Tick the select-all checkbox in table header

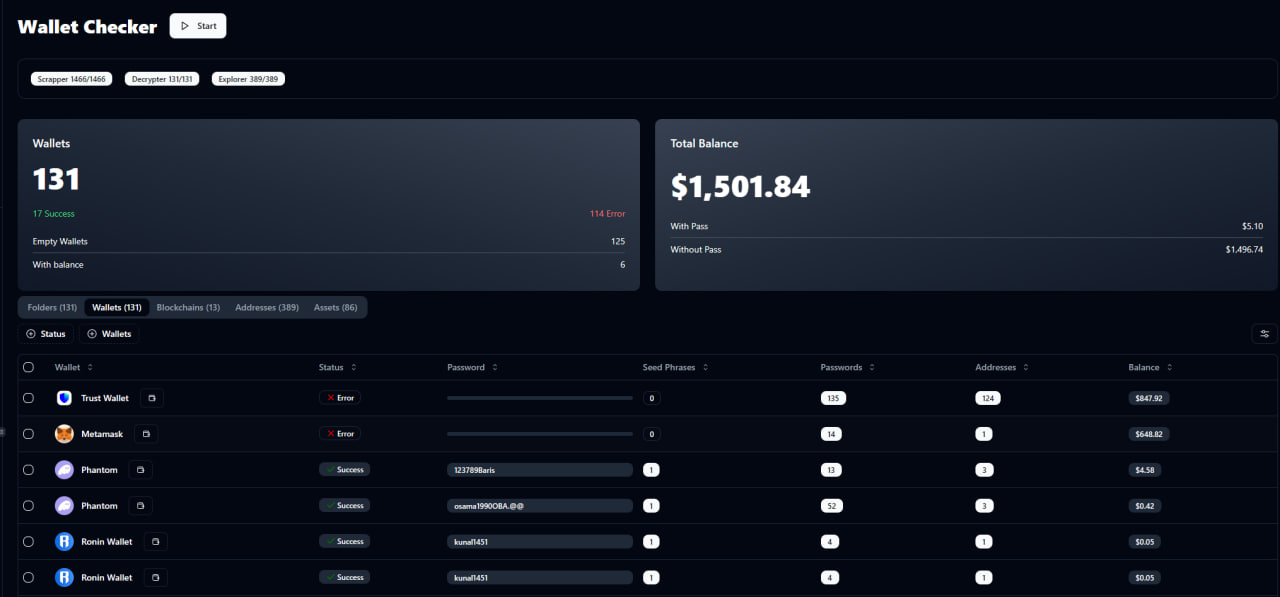click(x=28, y=367)
